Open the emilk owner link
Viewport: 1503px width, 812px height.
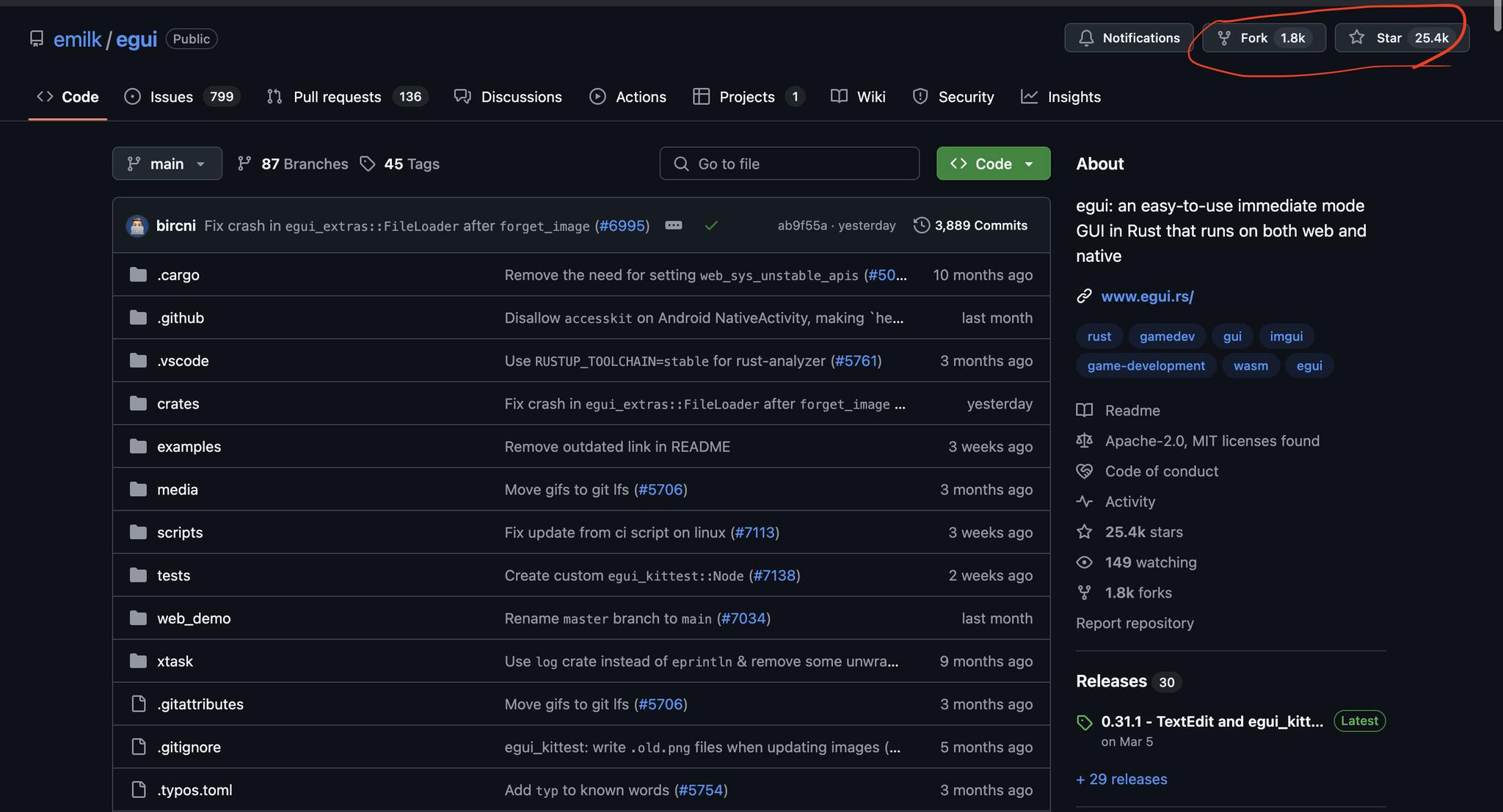[x=77, y=39]
